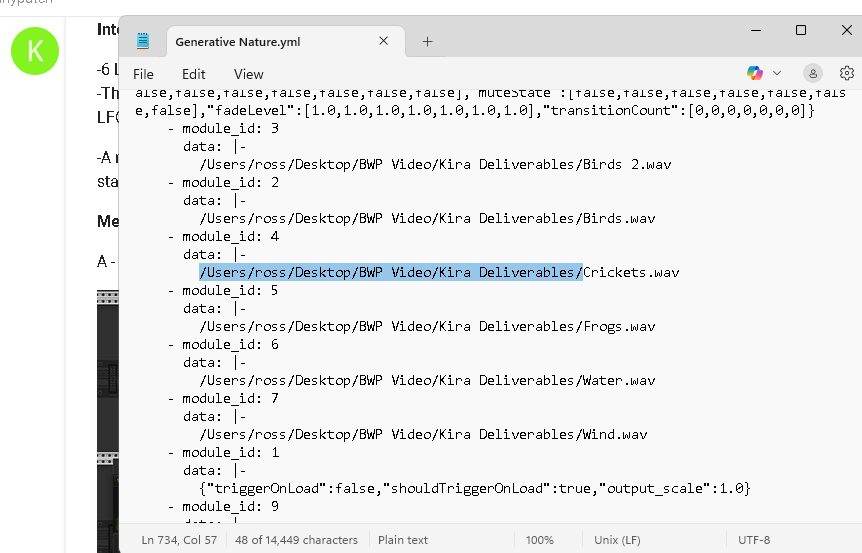Expand the Copilot dropdown chevron
Viewport: 862px width, 553px height.
(777, 73)
